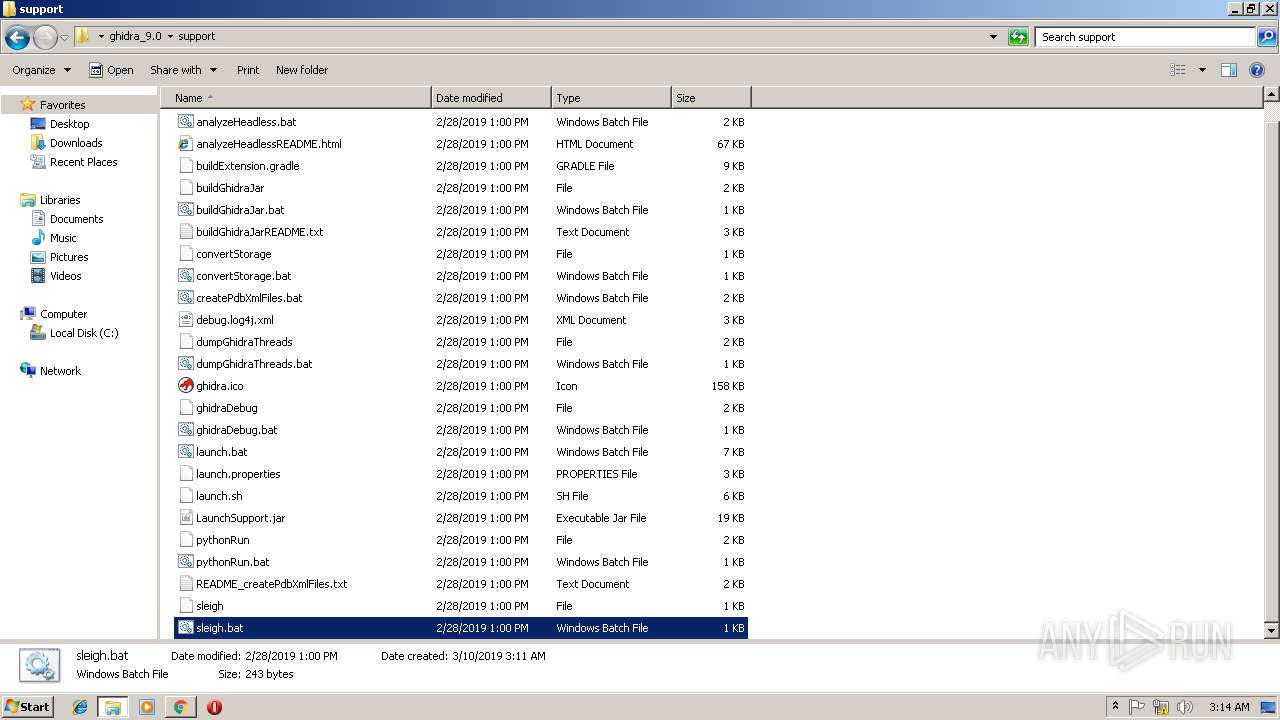1280x720 pixels.
Task: Click the Back navigation arrow
Action: pos(17,37)
